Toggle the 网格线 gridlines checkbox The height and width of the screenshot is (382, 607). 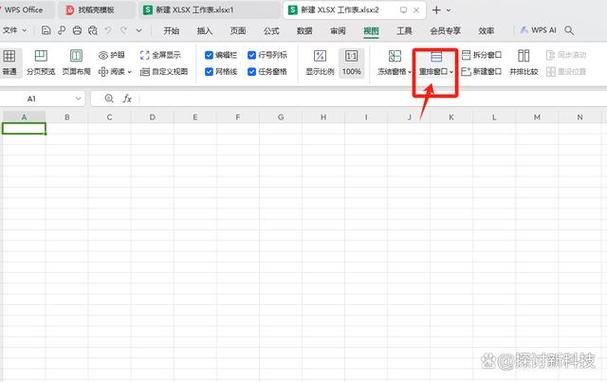[x=209, y=72]
